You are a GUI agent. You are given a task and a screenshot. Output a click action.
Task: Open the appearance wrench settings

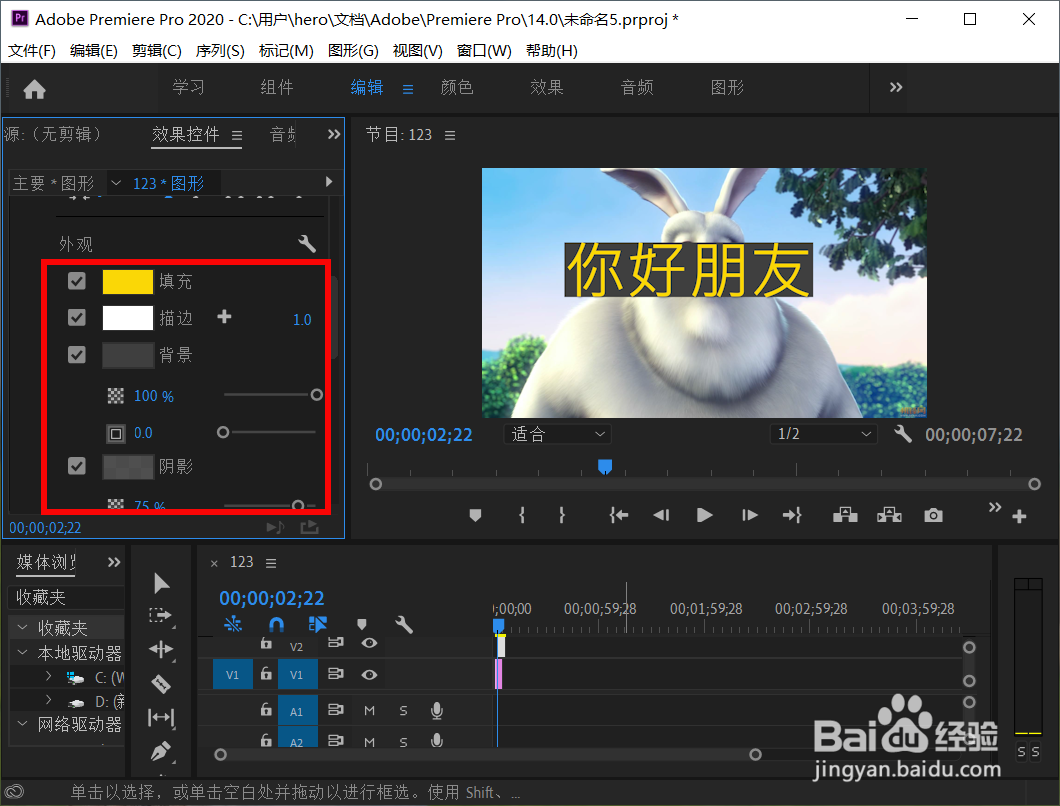307,243
